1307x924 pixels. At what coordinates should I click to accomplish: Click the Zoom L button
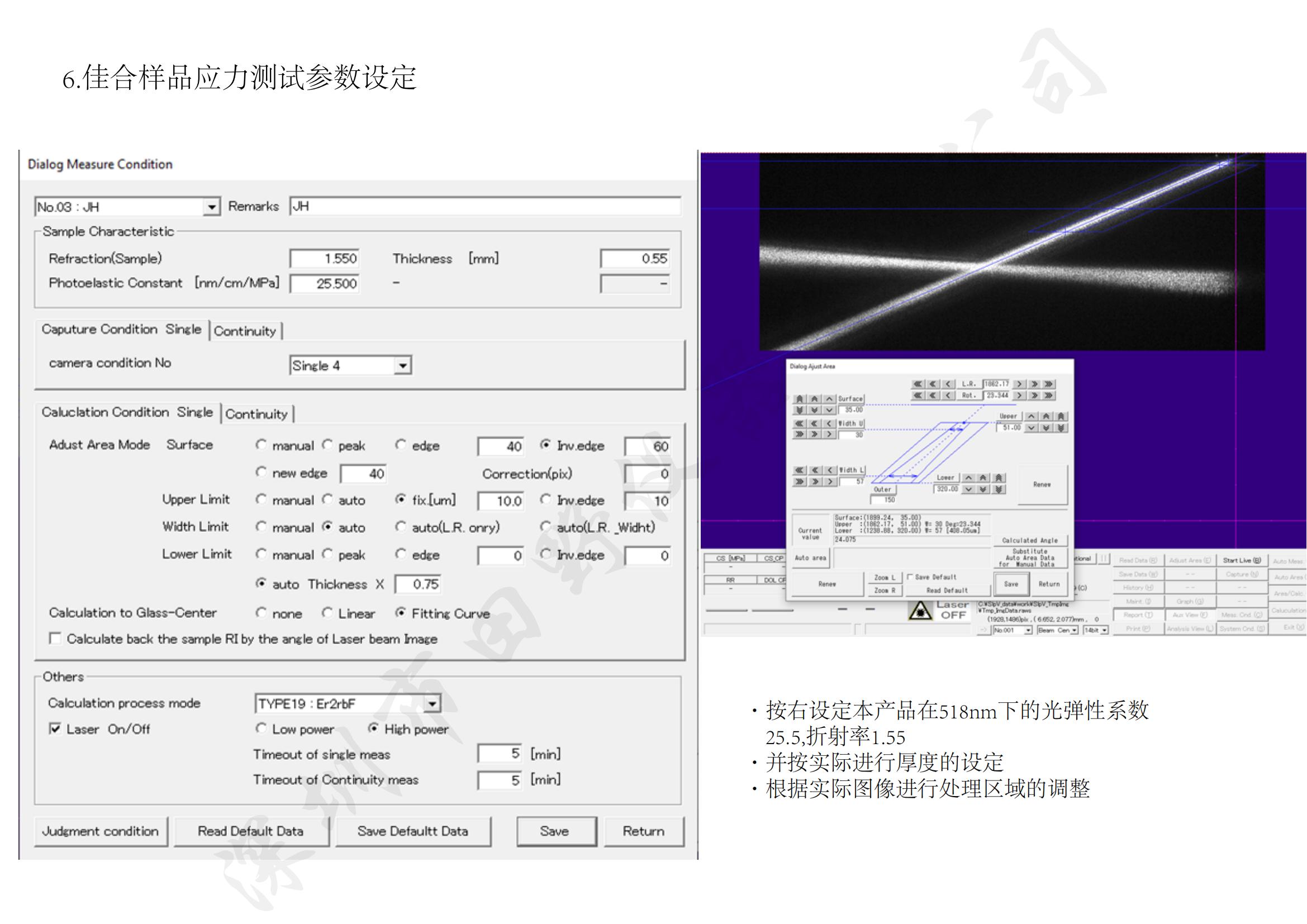click(886, 578)
